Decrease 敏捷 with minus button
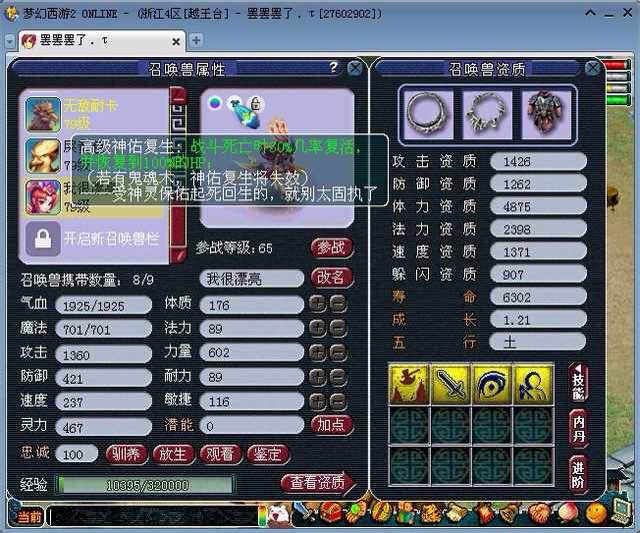The width and height of the screenshot is (640, 533). click(338, 402)
